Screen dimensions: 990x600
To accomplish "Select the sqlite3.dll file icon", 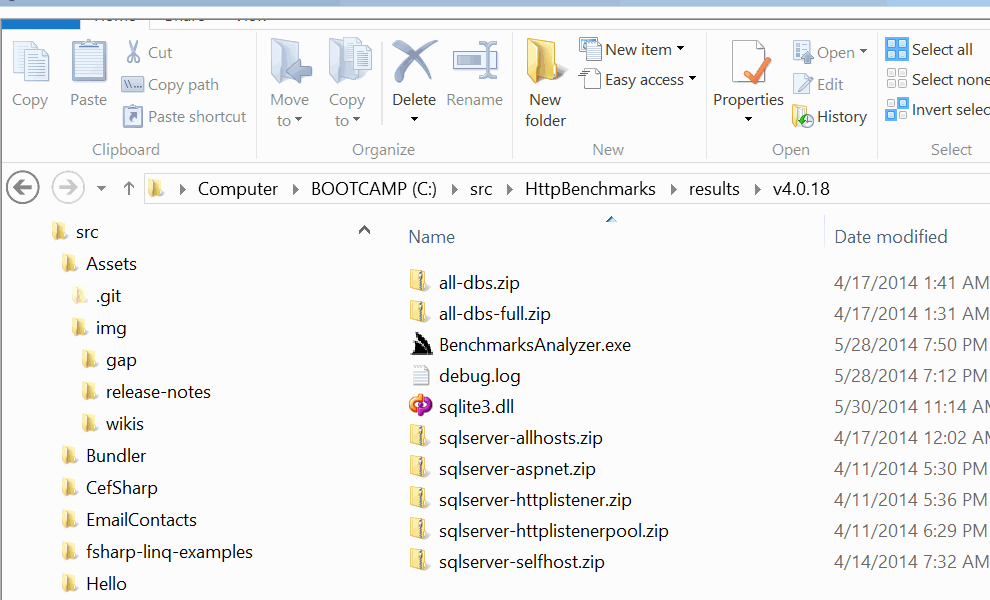I will (420, 405).
